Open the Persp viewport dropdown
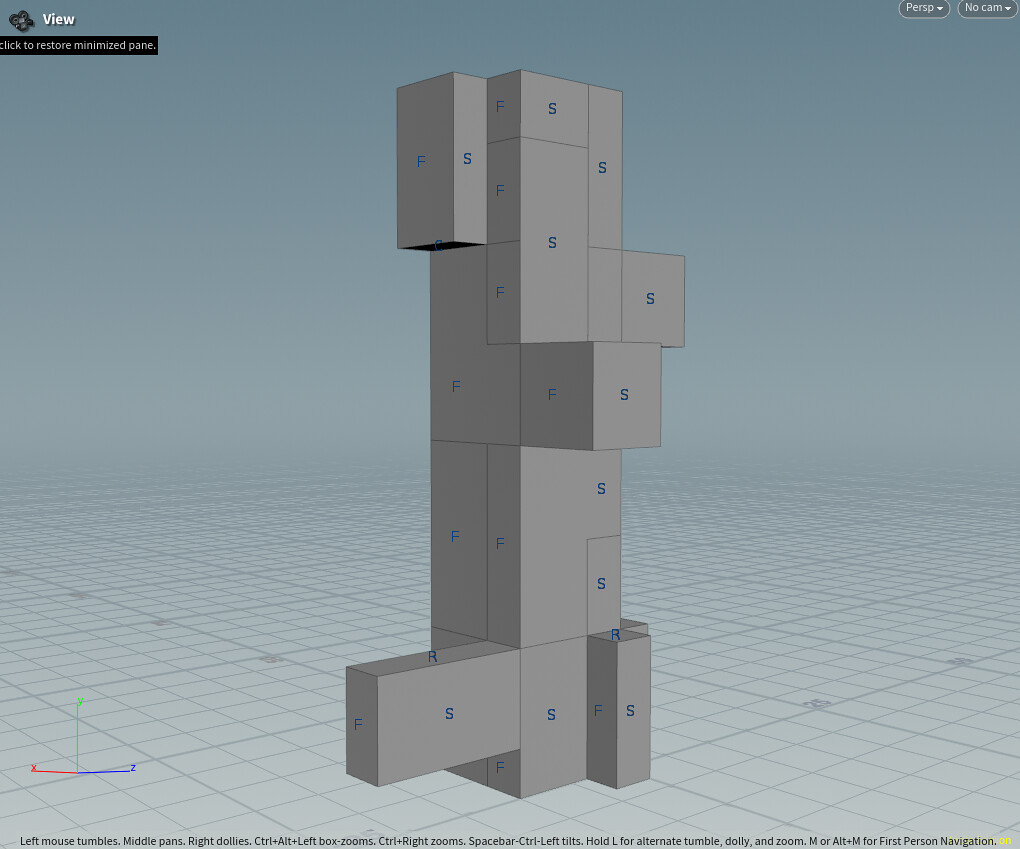1020x849 pixels. click(x=924, y=8)
